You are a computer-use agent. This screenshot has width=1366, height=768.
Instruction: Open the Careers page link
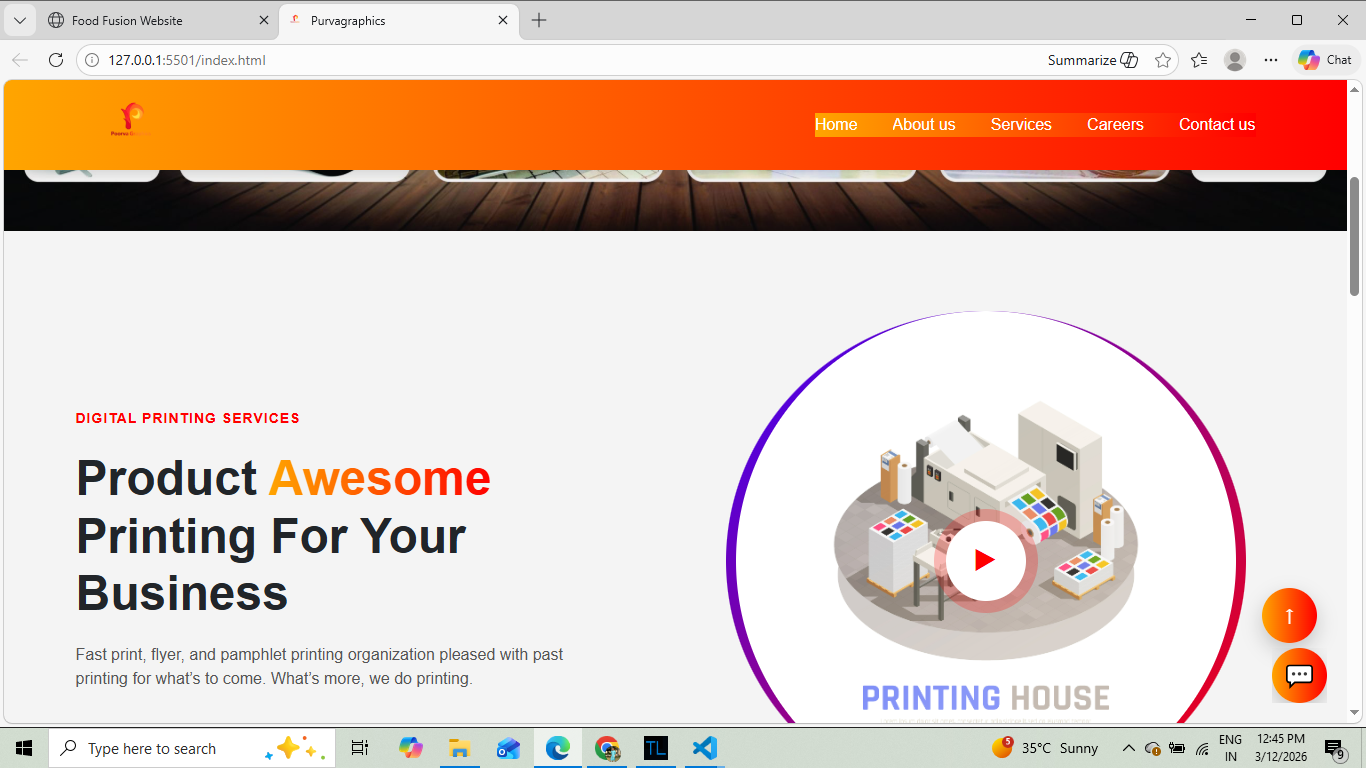[1115, 125]
